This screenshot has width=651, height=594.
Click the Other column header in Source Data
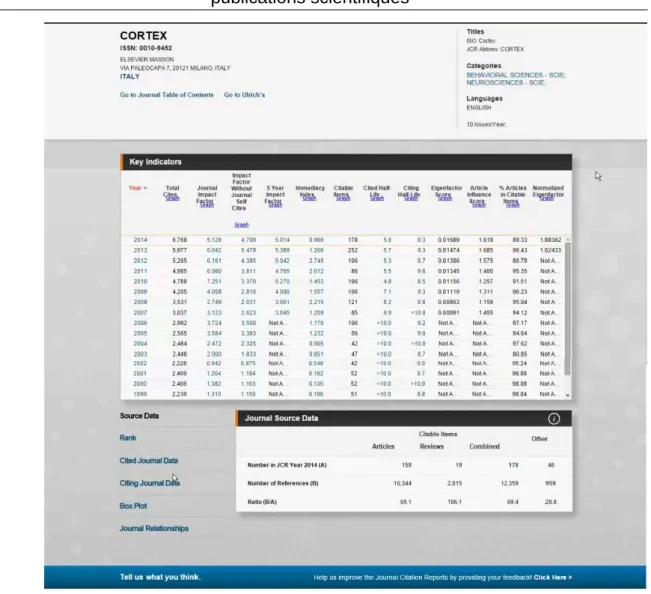539,439
